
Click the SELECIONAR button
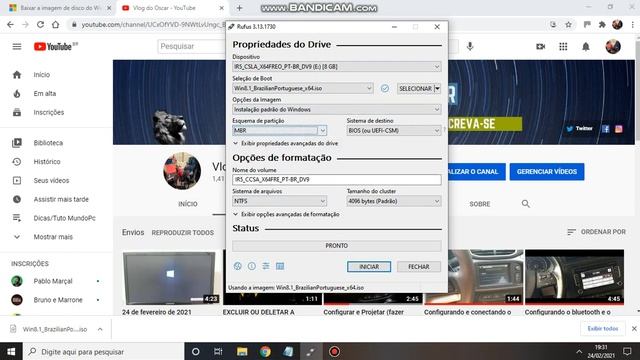pyautogui.click(x=416, y=88)
